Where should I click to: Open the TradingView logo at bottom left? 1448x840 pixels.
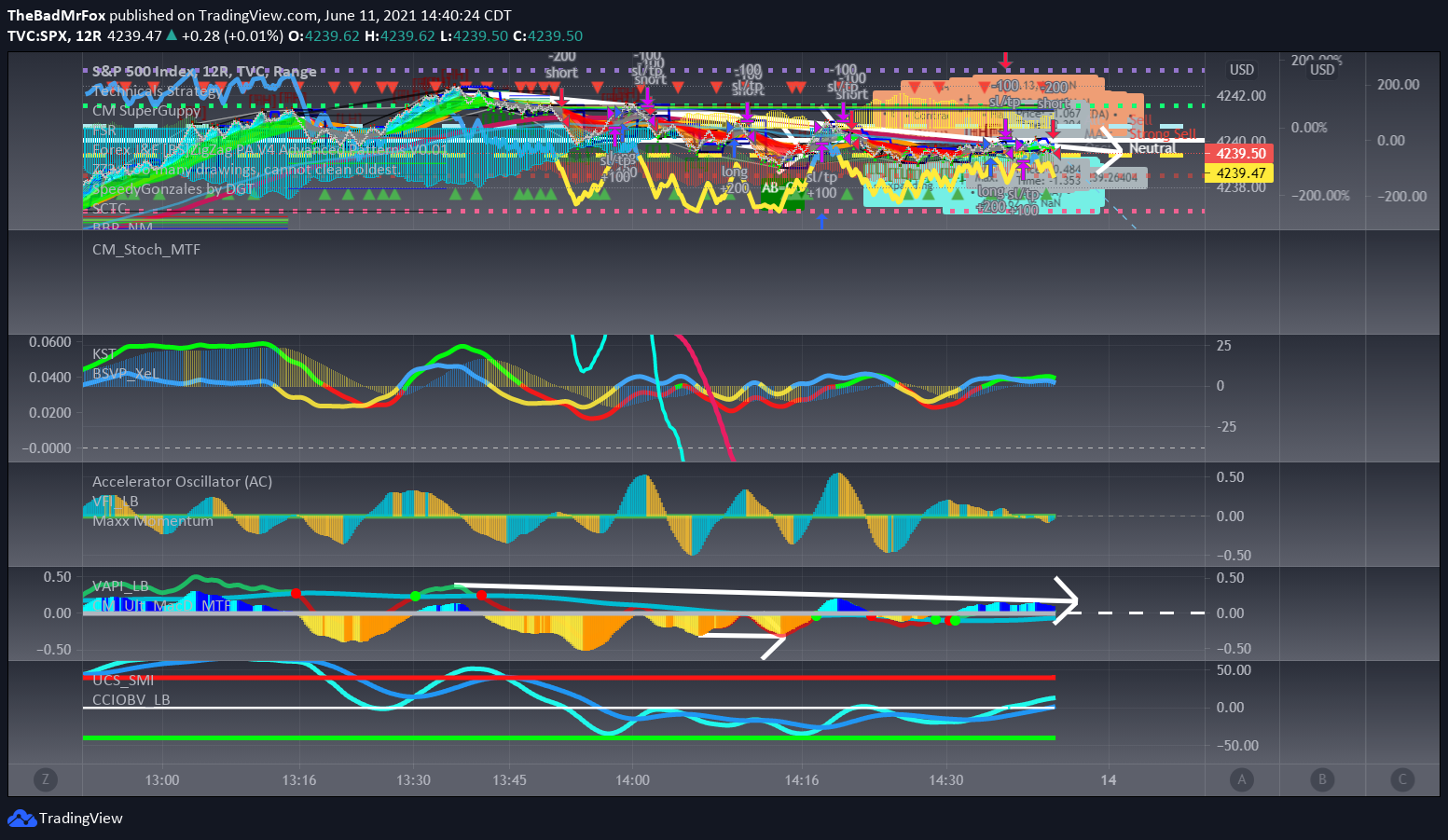coord(65,818)
